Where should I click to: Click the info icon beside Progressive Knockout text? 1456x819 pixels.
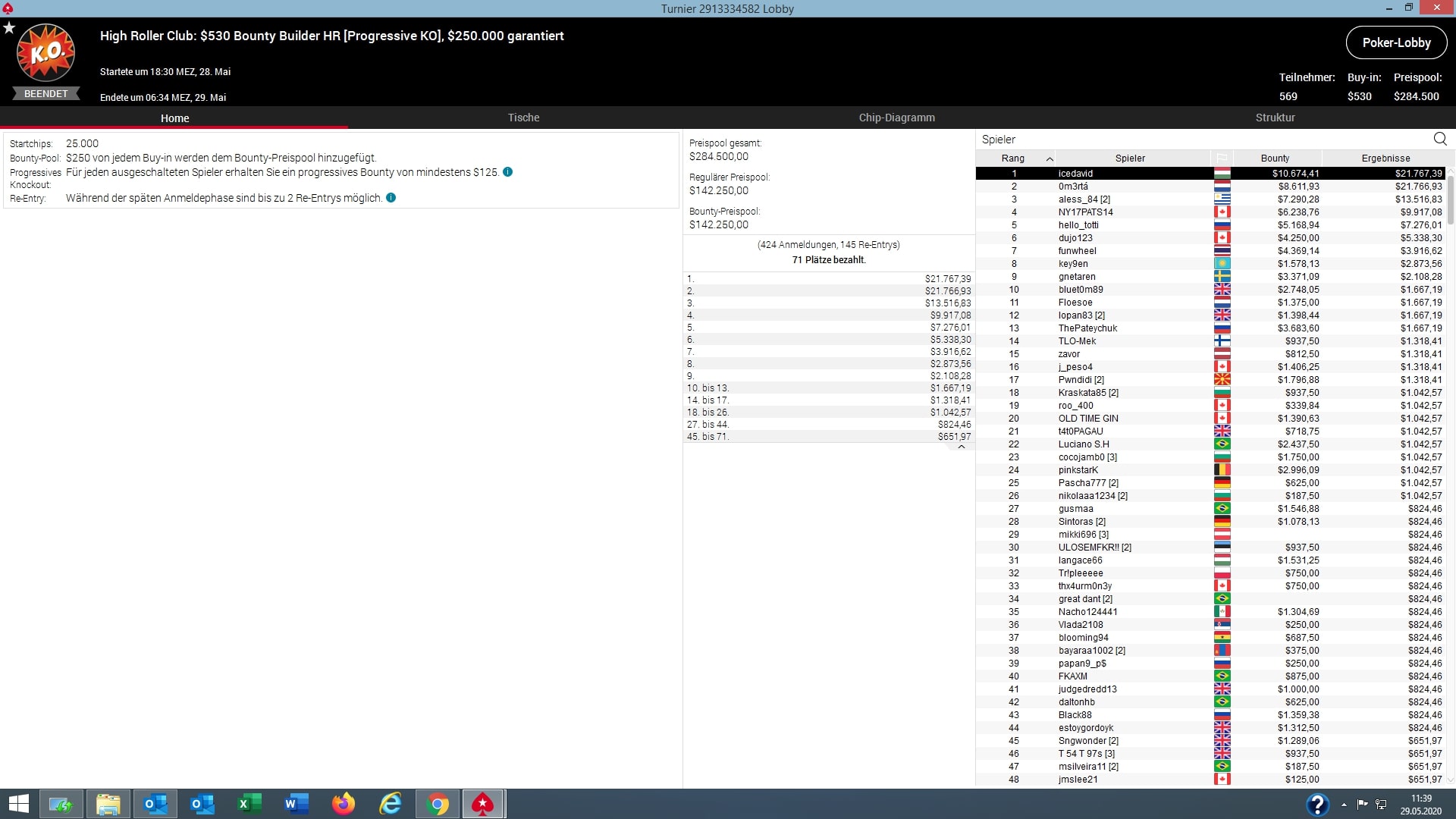[508, 172]
